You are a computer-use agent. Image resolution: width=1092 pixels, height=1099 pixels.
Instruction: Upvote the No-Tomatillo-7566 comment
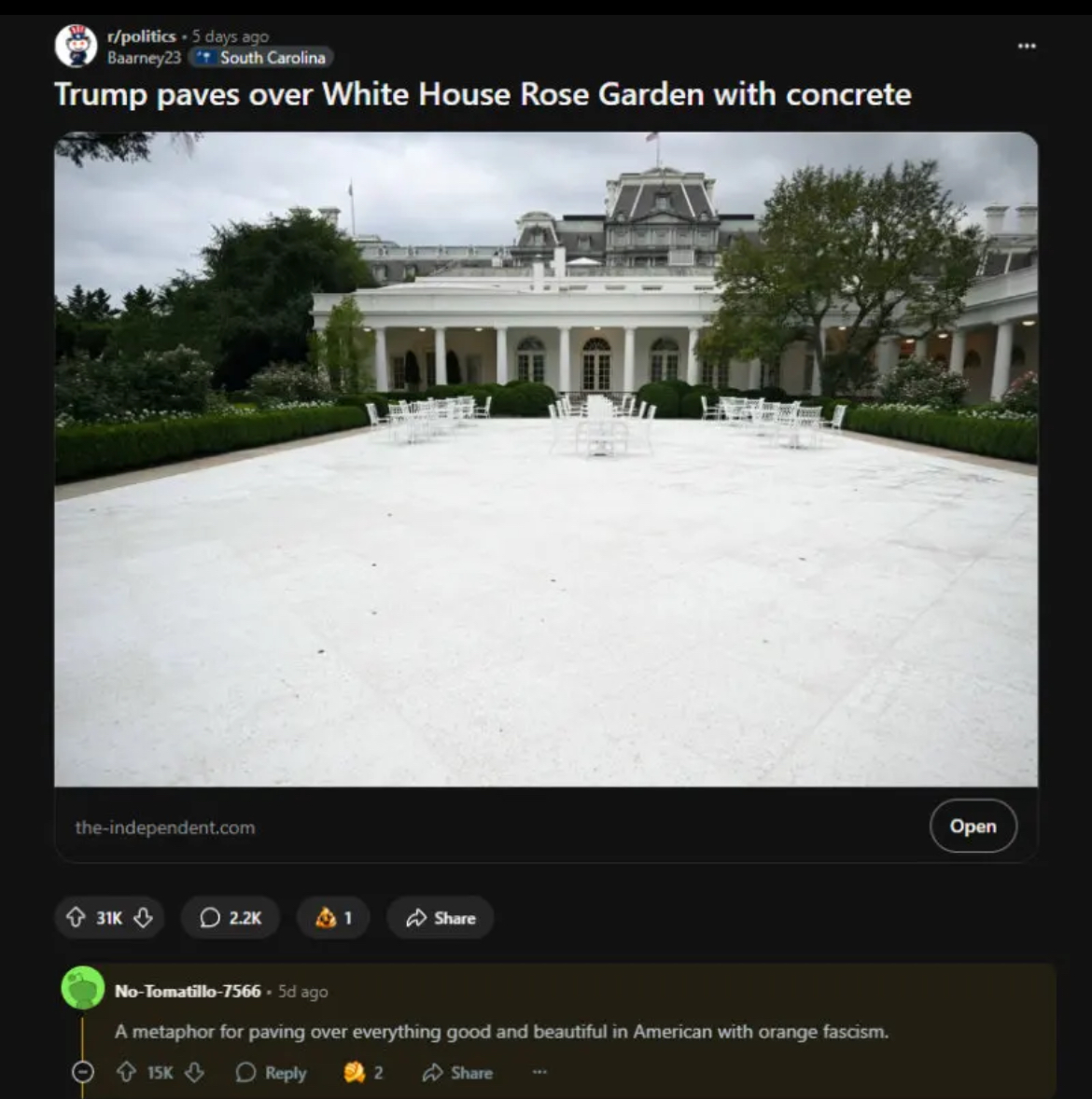pyautogui.click(x=126, y=1072)
